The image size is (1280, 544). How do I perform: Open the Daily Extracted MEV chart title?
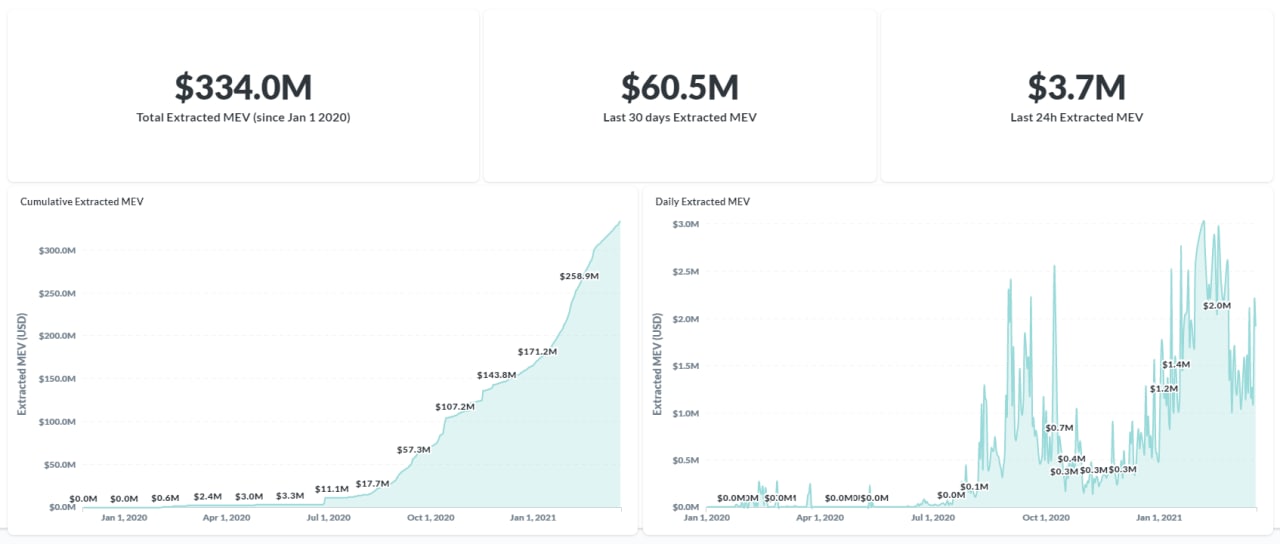point(702,201)
